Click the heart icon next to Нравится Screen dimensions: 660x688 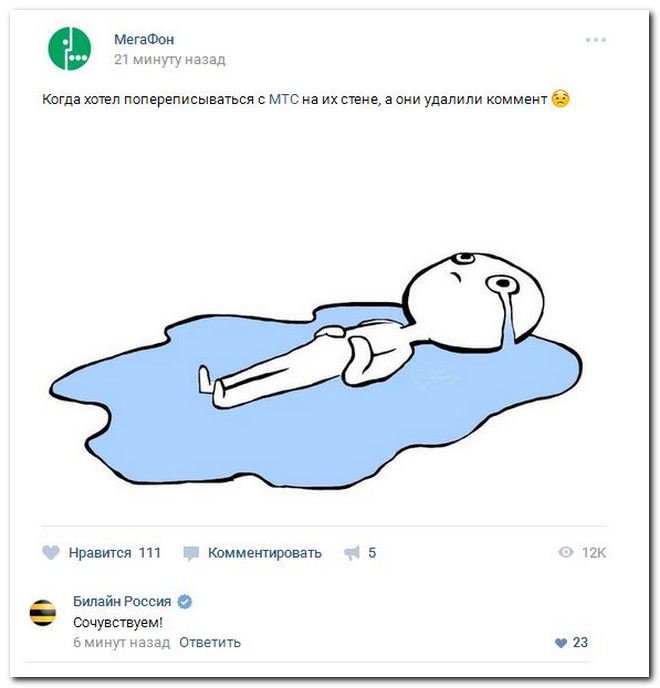click(51, 552)
